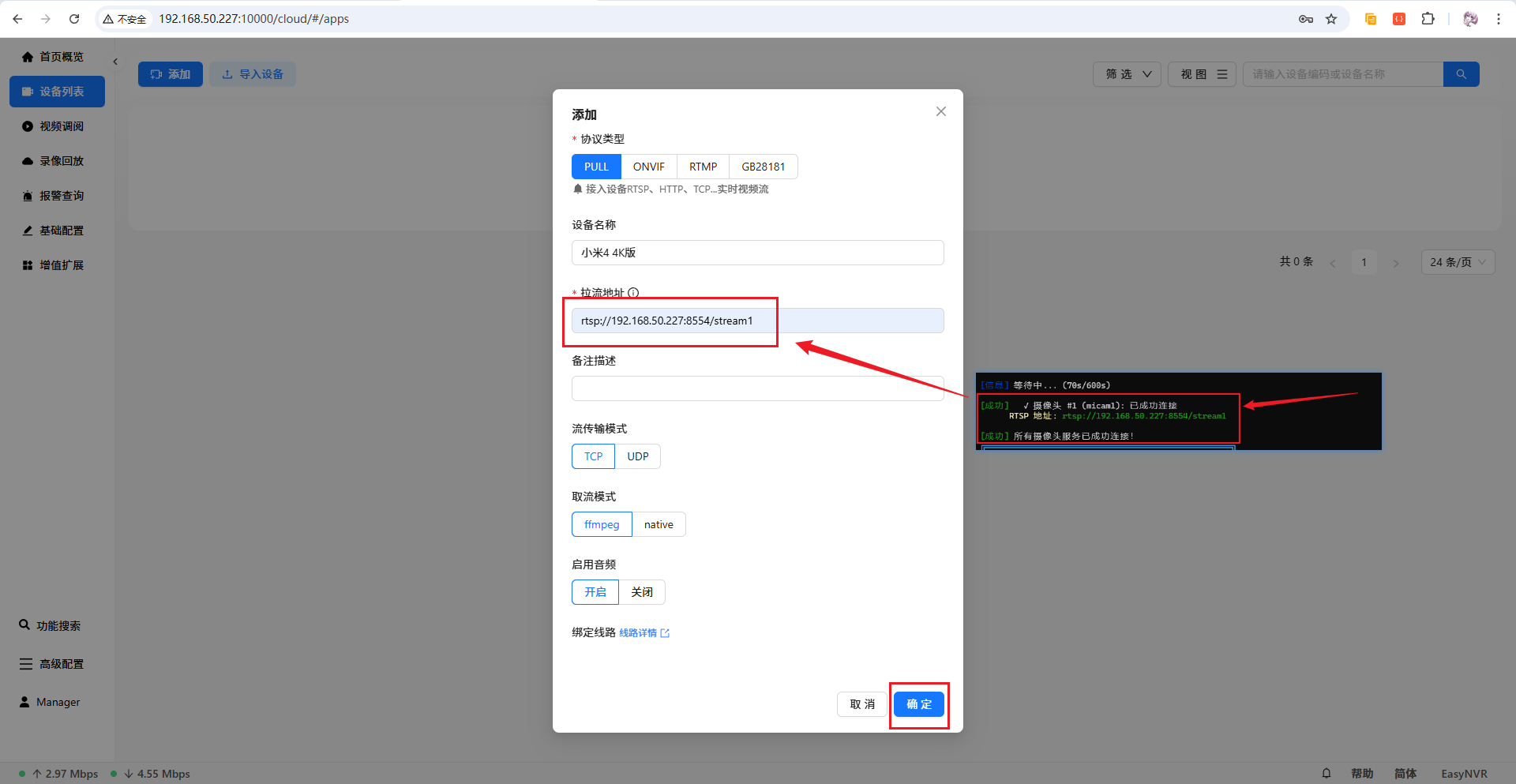Click the 备注描述 input field
Screen dimensions: 1516x784
(x=757, y=388)
